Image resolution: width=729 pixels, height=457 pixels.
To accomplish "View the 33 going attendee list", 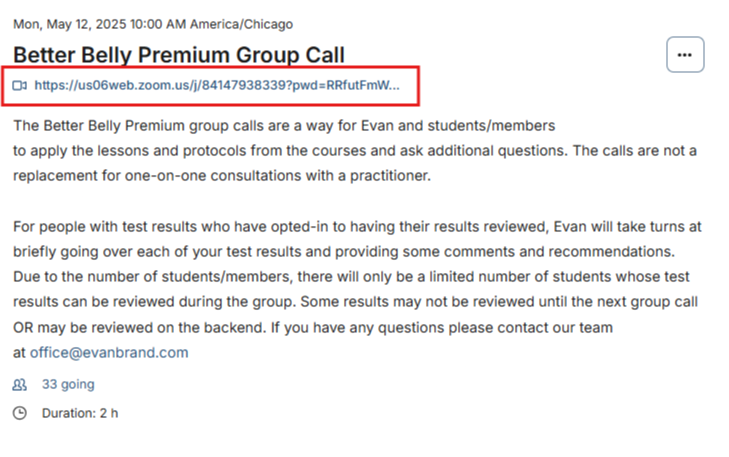I will (68, 384).
